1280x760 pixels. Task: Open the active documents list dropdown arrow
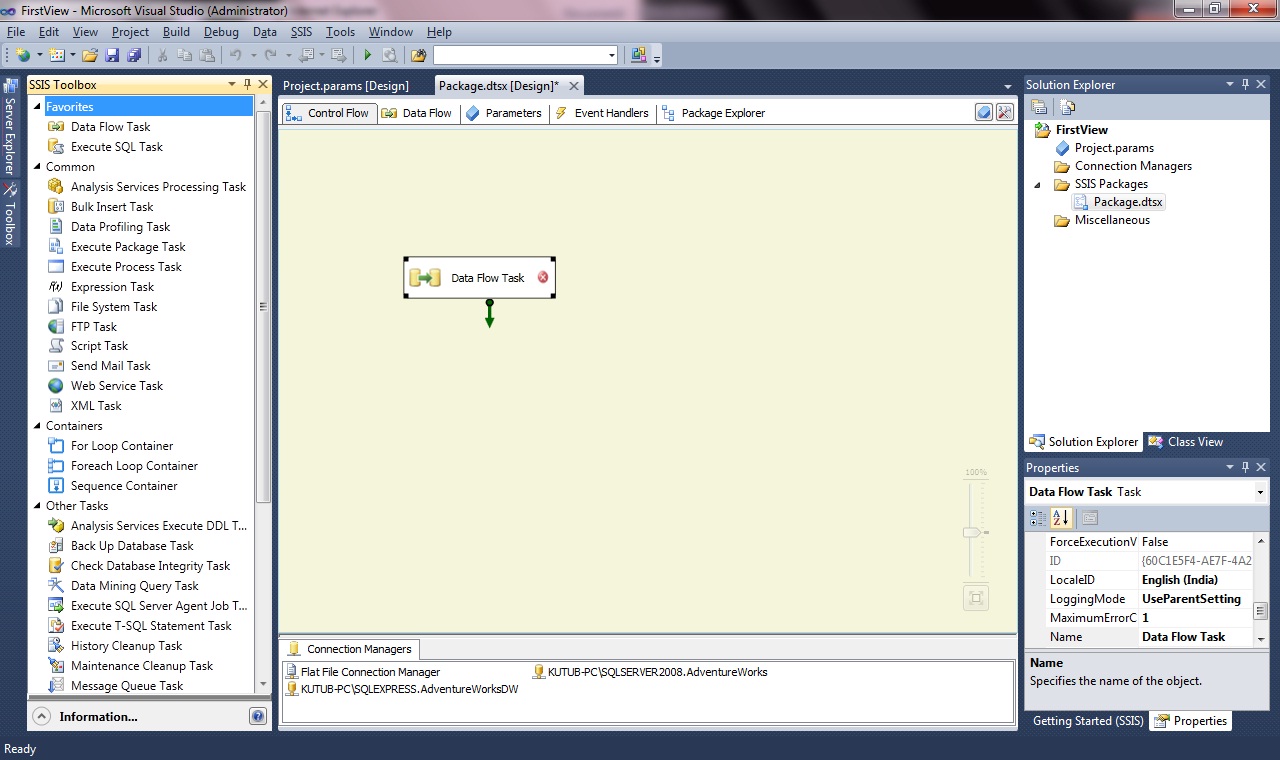pos(1007,87)
